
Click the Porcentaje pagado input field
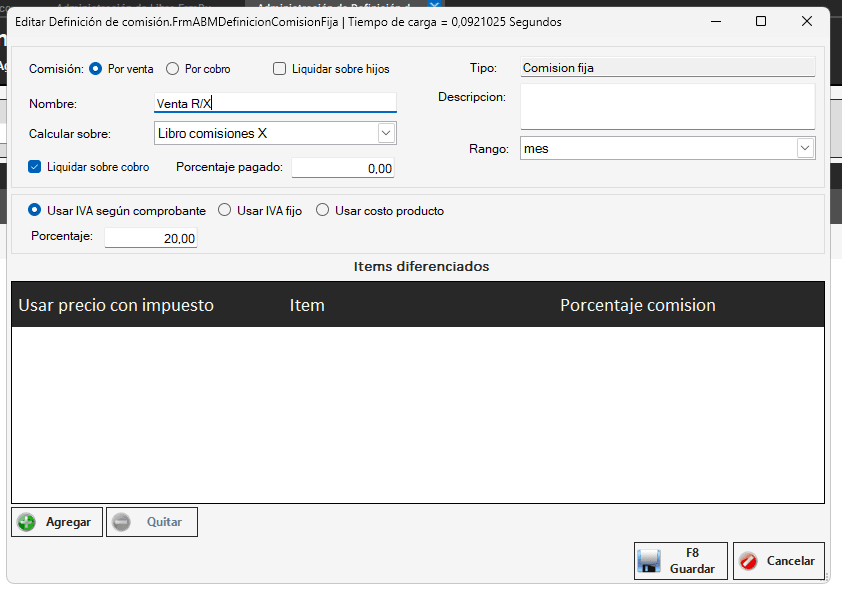pos(343,168)
